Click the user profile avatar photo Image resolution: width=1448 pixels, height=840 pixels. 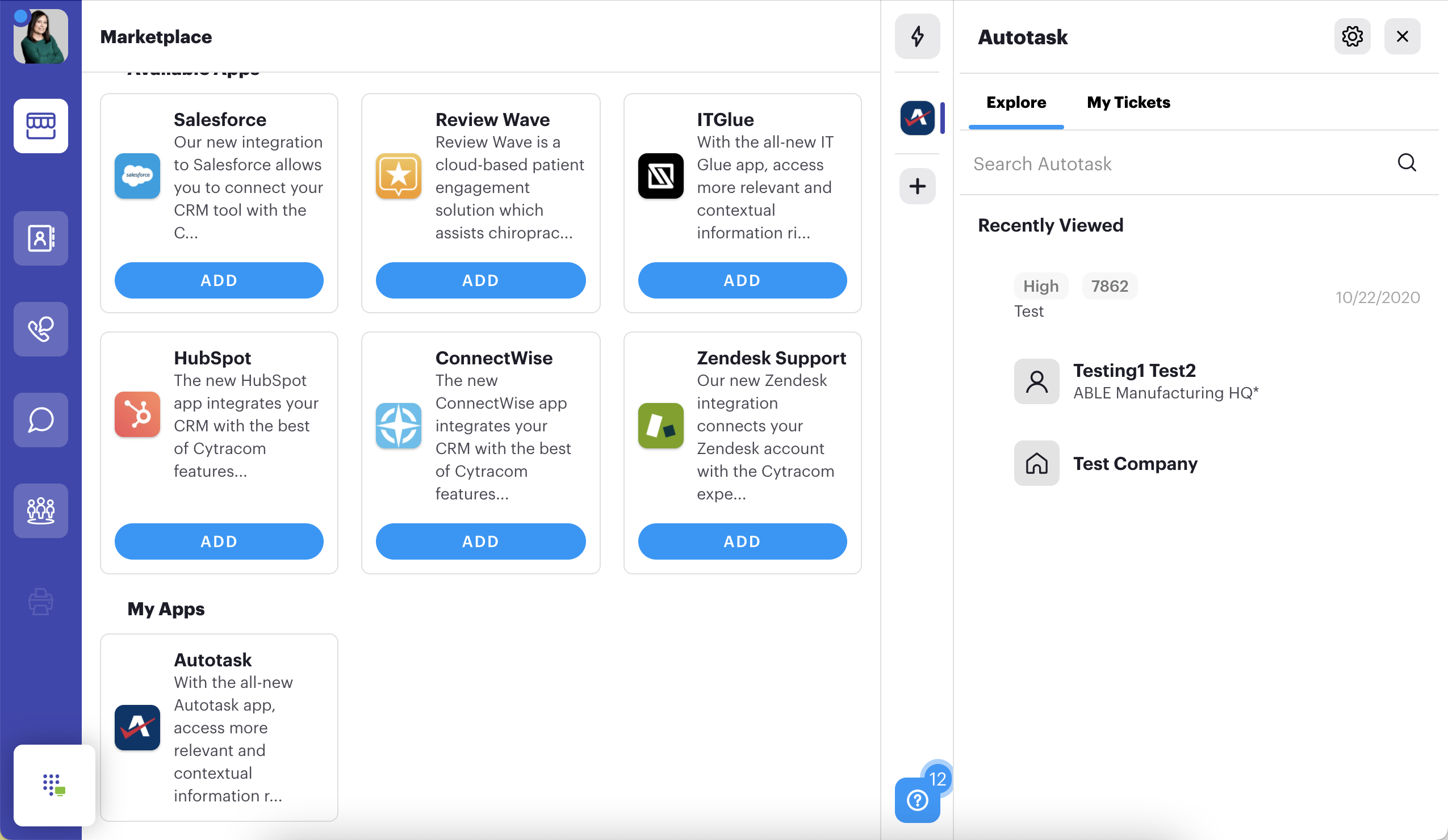pos(41,36)
